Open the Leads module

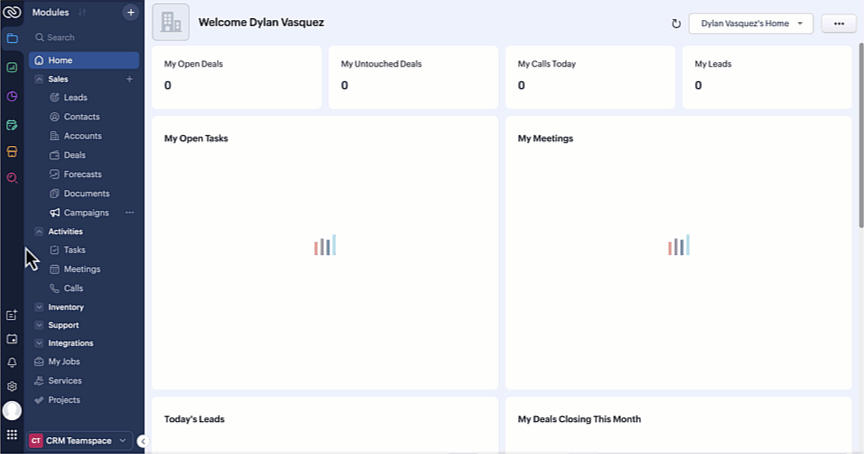75,98
